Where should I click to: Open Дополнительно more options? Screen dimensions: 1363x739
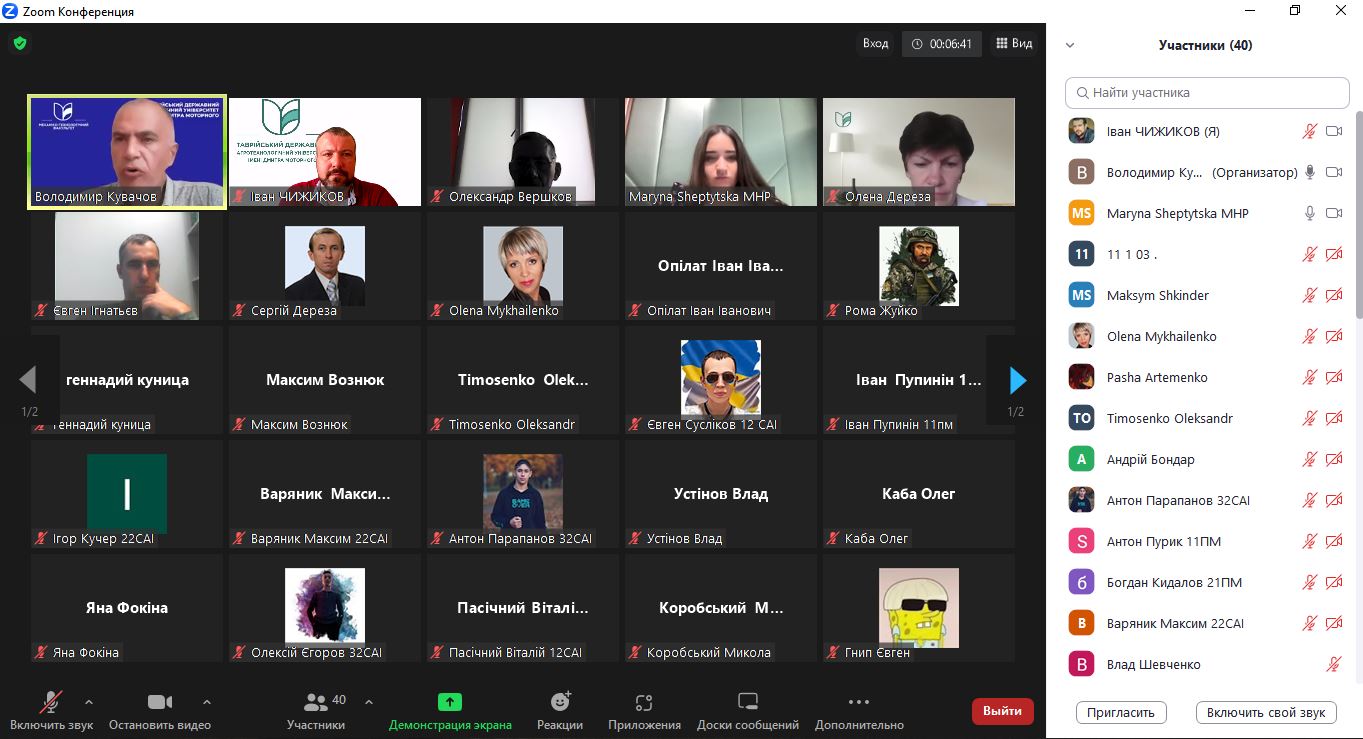pyautogui.click(x=859, y=711)
